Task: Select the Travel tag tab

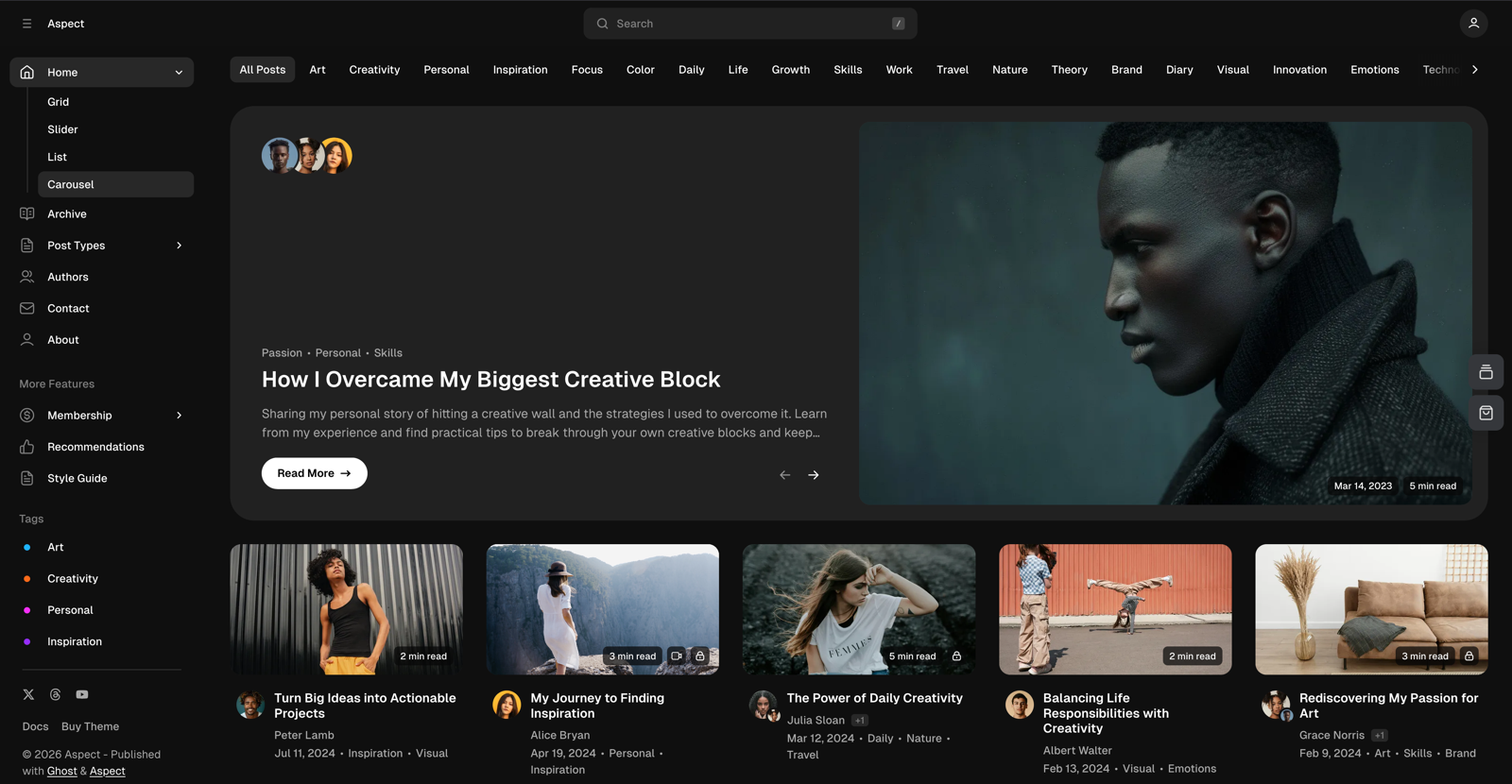Action: tap(953, 70)
